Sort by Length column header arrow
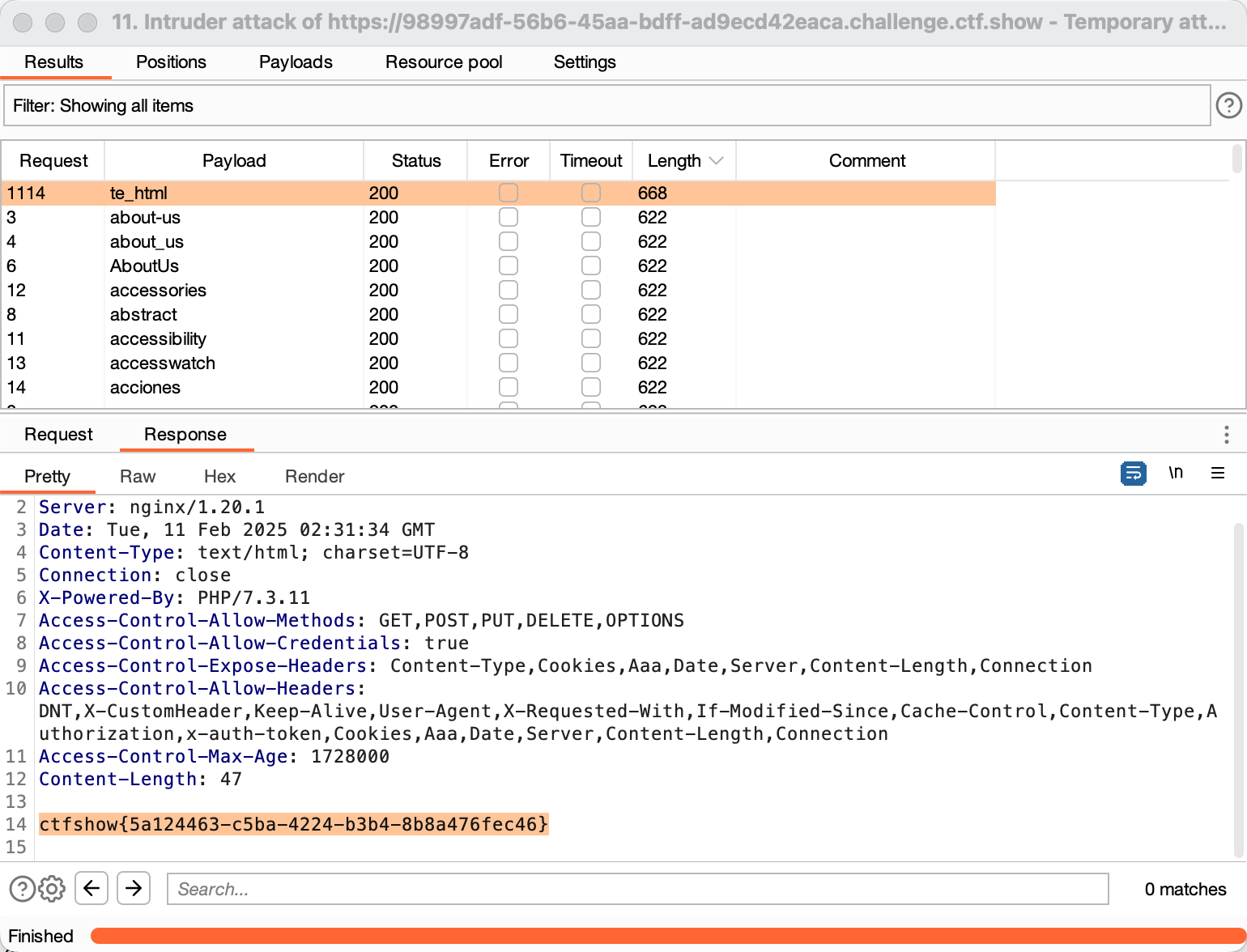Viewport: 1247px width, 952px height. coord(716,161)
